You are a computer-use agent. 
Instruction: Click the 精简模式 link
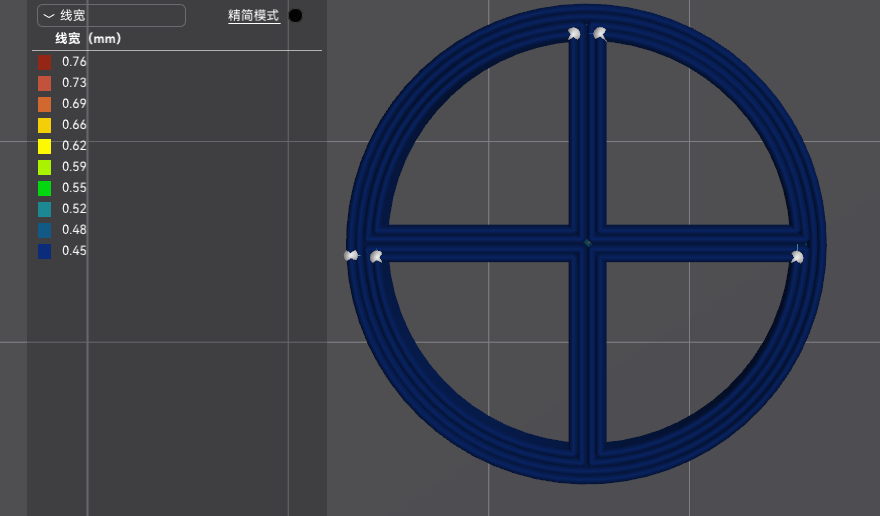254,15
